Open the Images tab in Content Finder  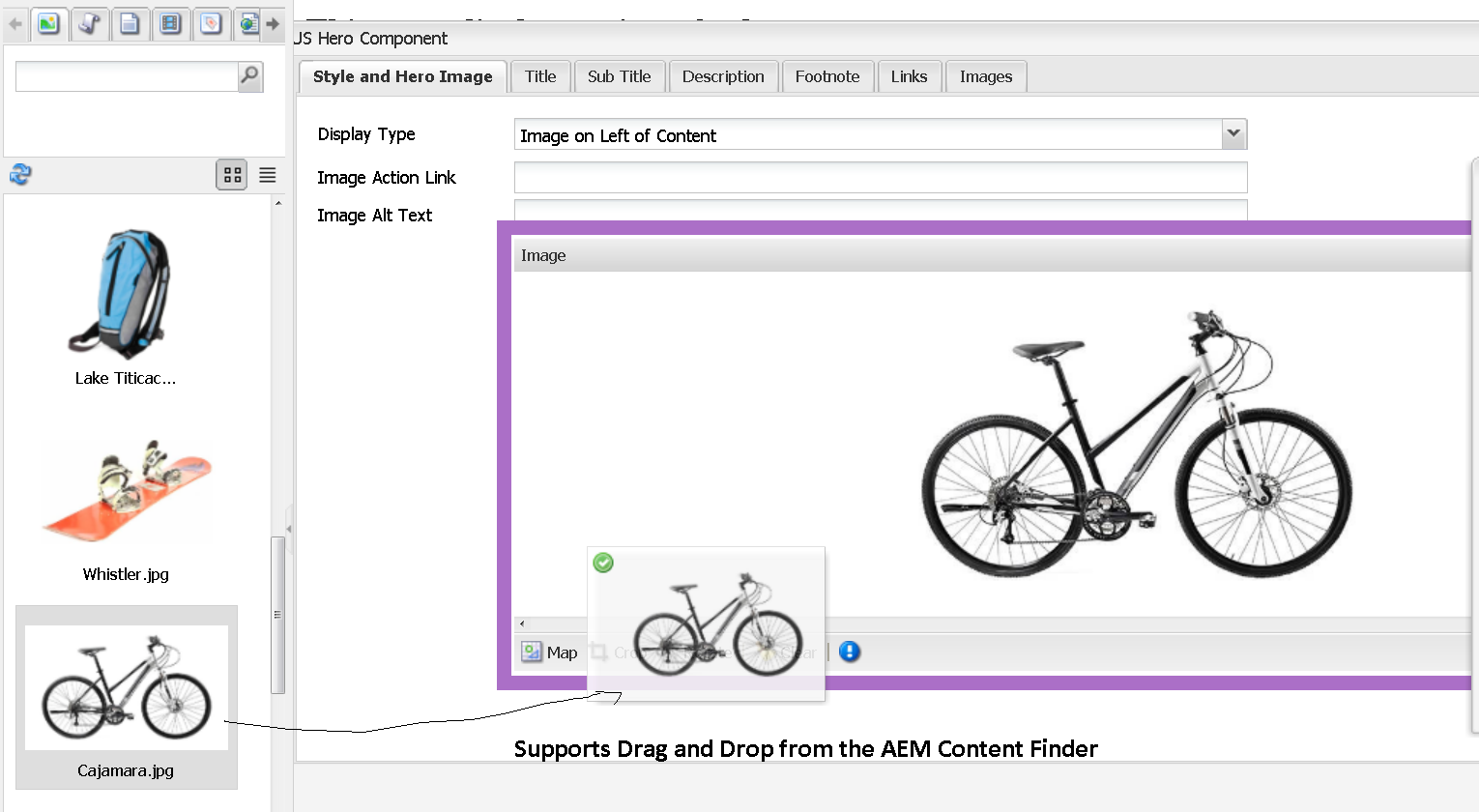point(48,23)
